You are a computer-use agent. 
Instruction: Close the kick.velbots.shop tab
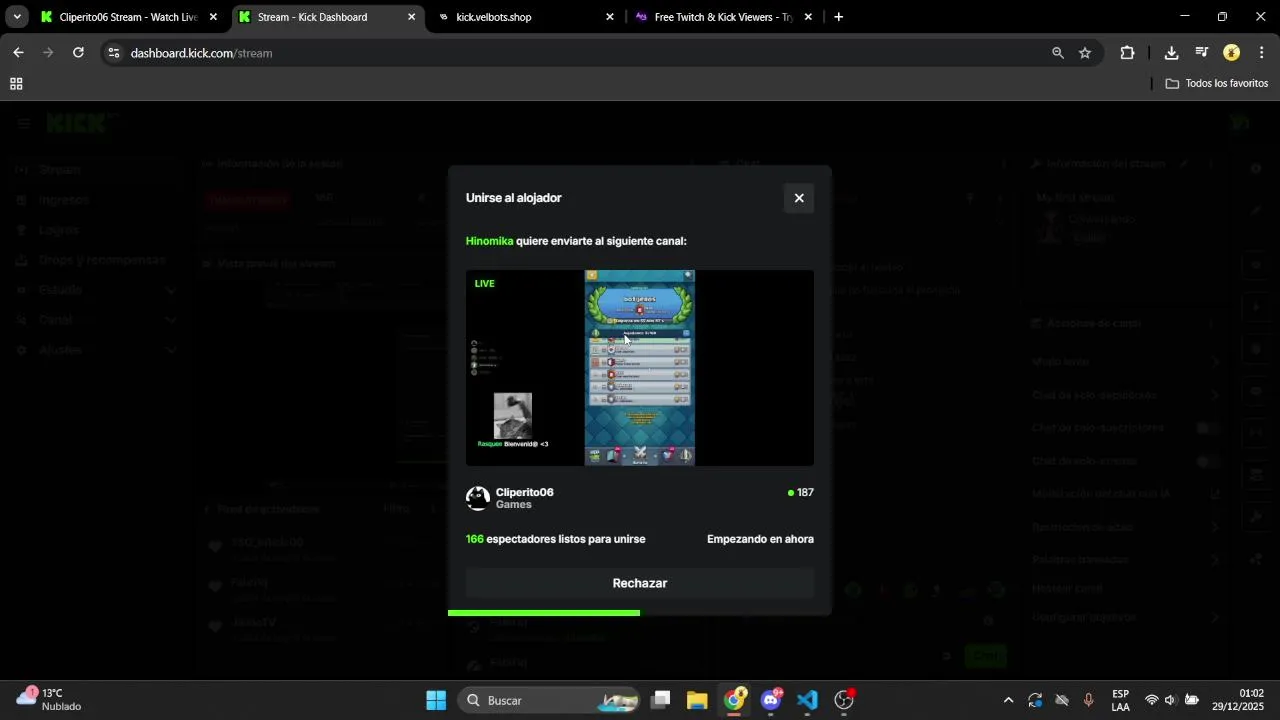tap(610, 17)
